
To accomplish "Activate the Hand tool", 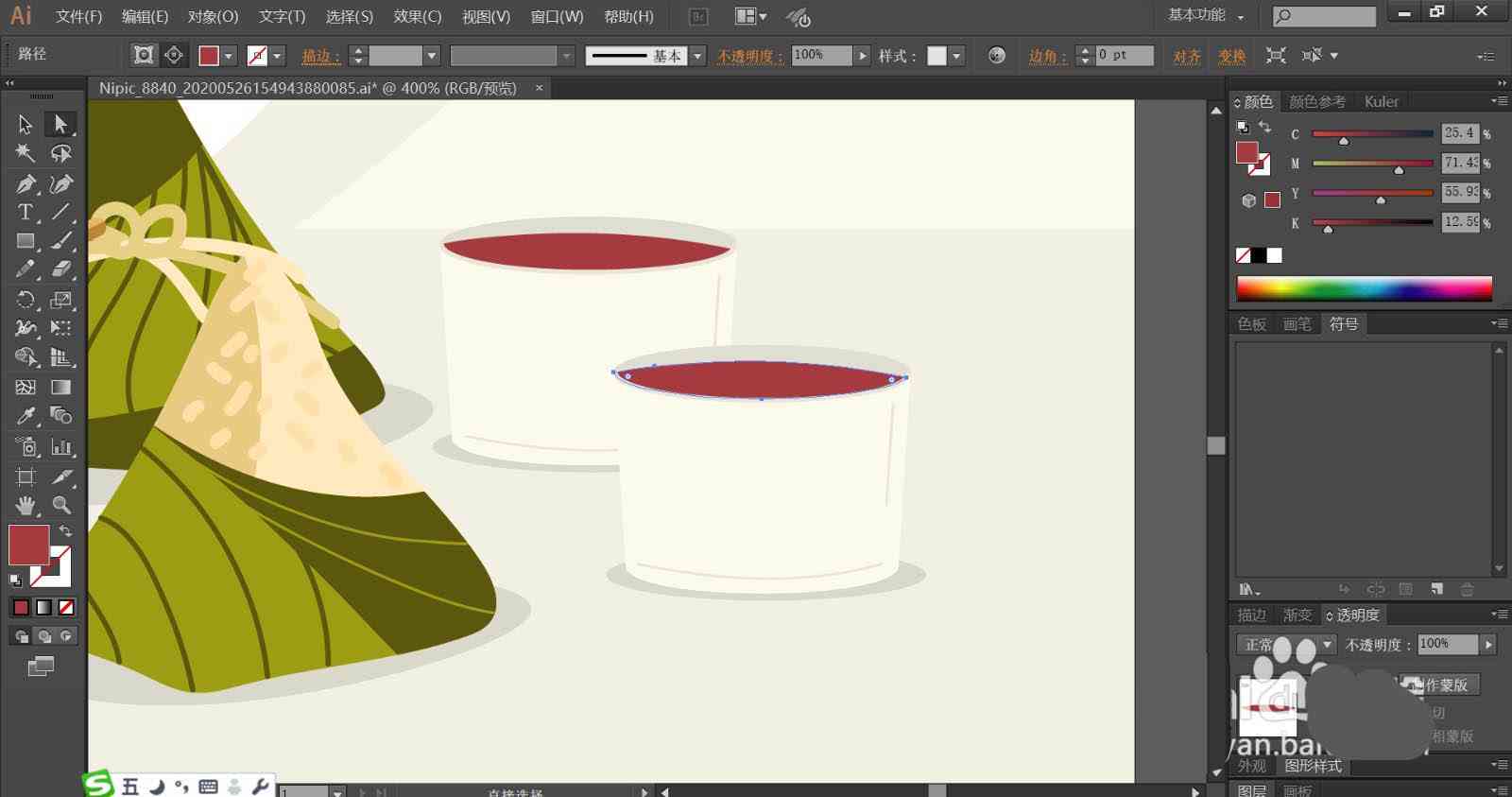I will (x=26, y=505).
